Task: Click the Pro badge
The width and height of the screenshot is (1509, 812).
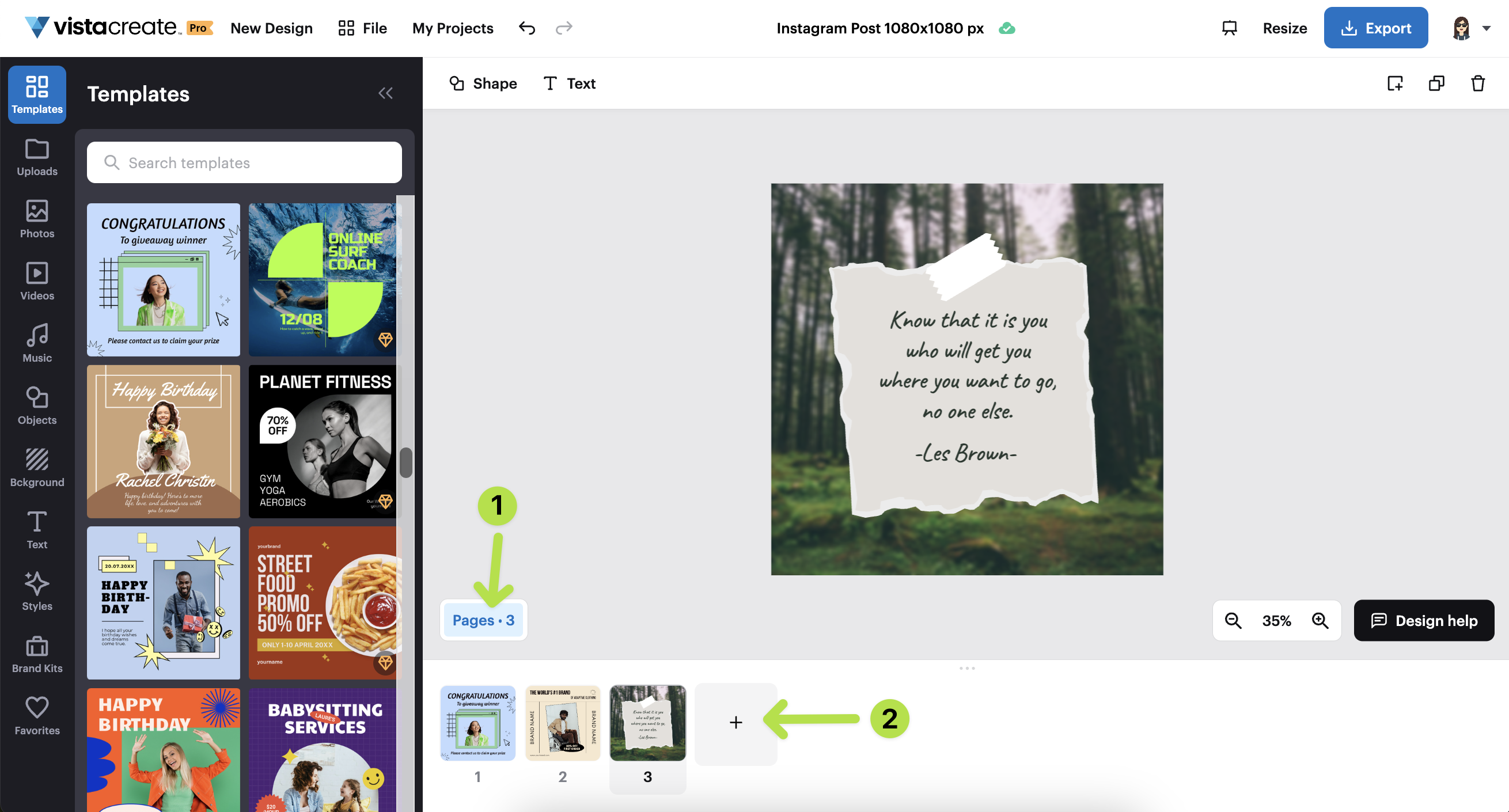Action: pos(199,28)
